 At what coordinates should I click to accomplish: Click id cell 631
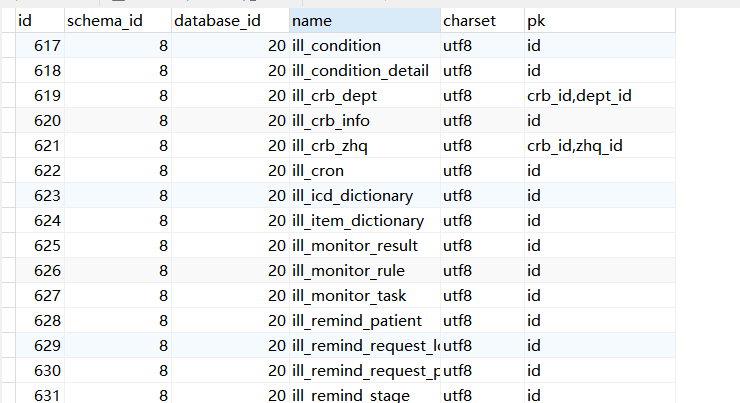(40, 394)
